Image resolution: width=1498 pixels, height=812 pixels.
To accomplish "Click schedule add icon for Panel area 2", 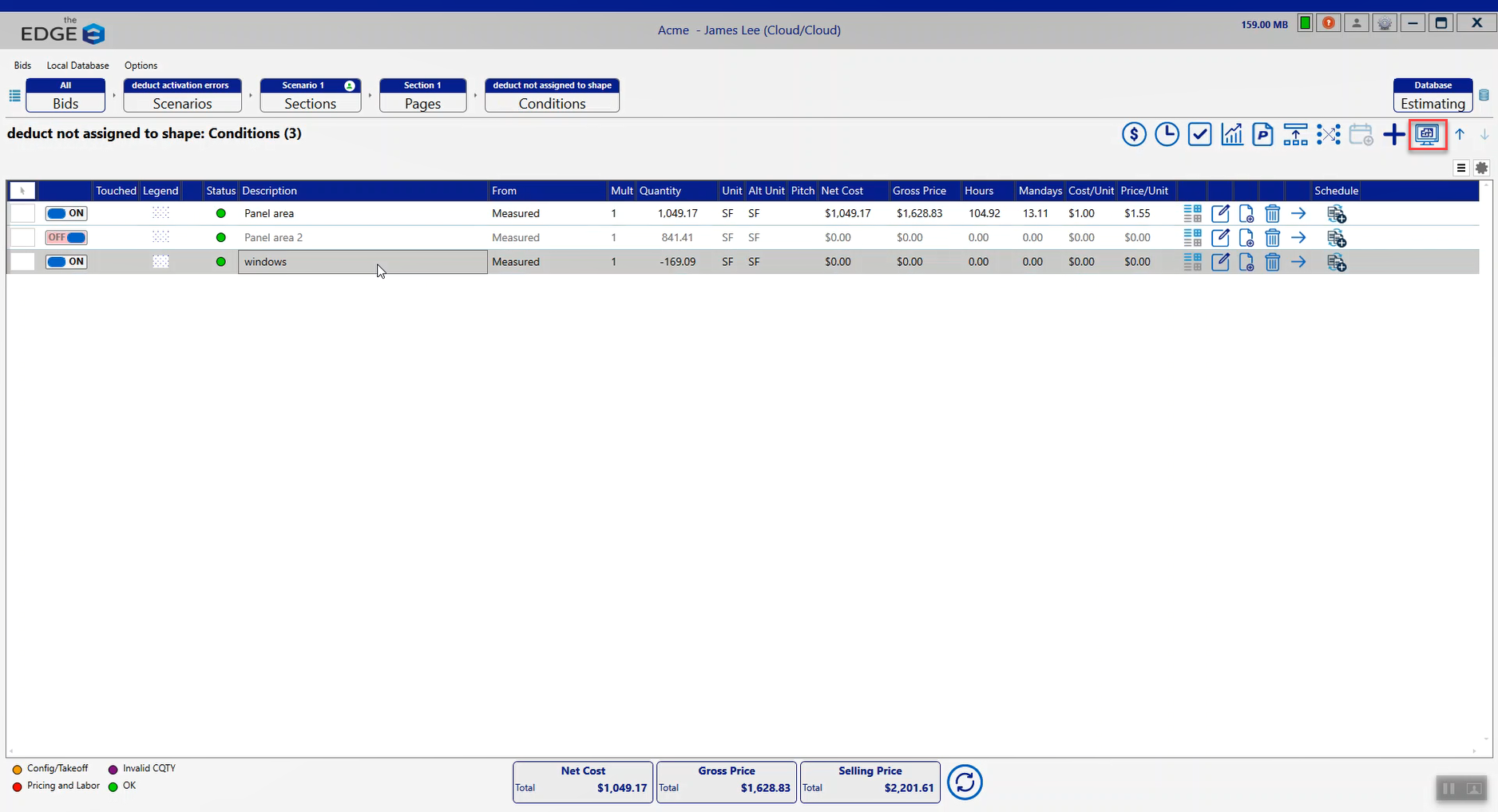I will (x=1337, y=238).
